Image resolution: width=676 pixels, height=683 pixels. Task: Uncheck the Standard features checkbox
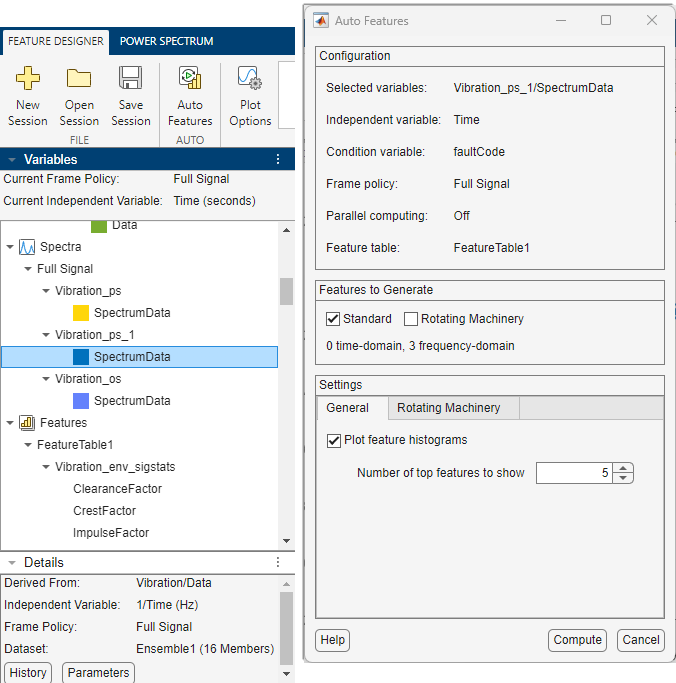[333, 319]
